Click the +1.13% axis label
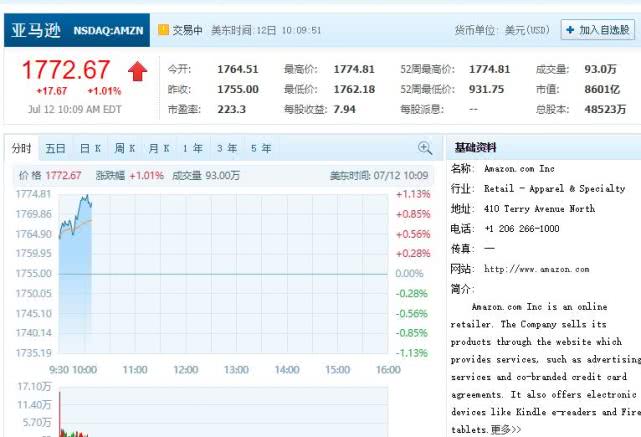Viewport: 641px width, 437px height. (413, 194)
